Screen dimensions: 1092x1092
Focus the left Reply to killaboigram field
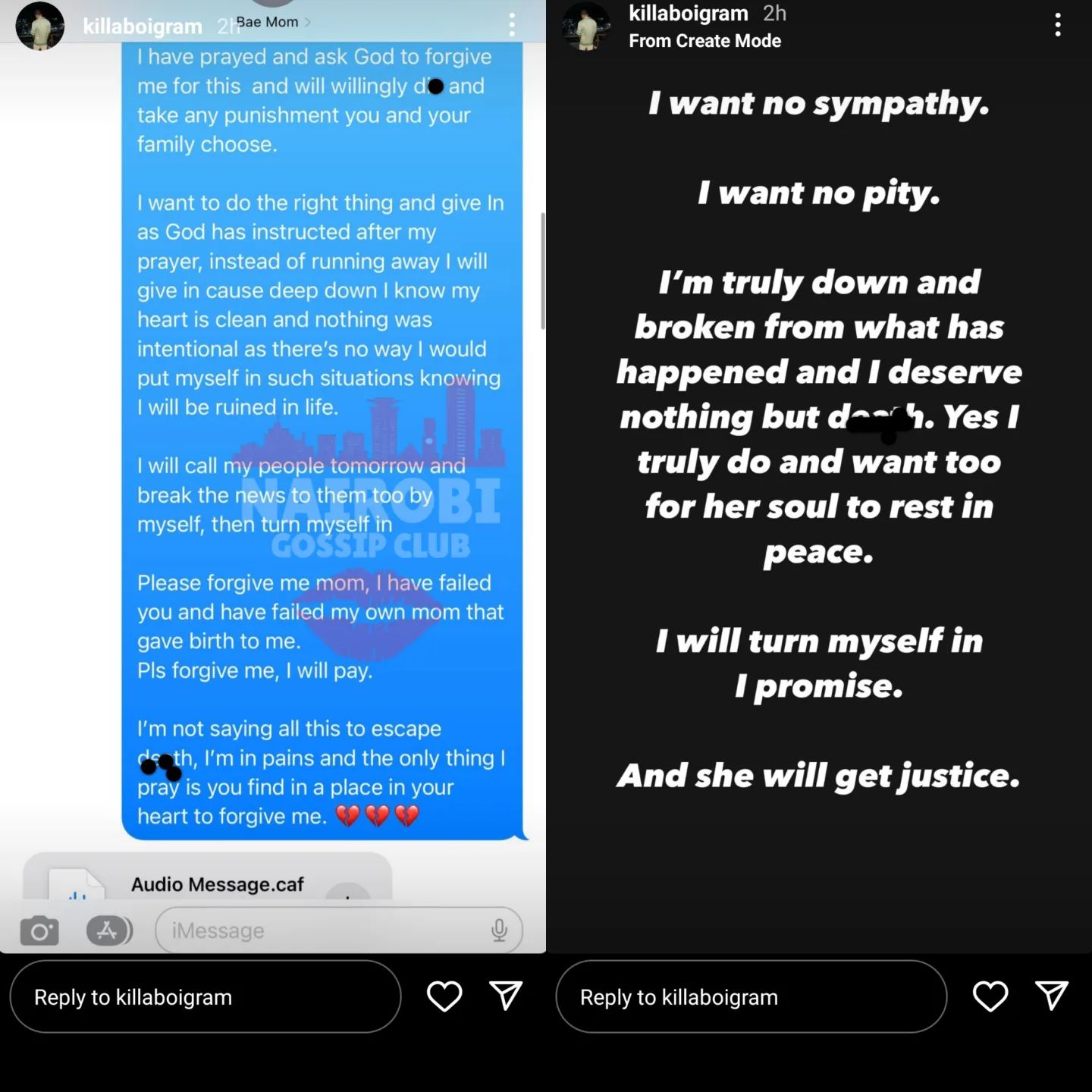coord(206,996)
